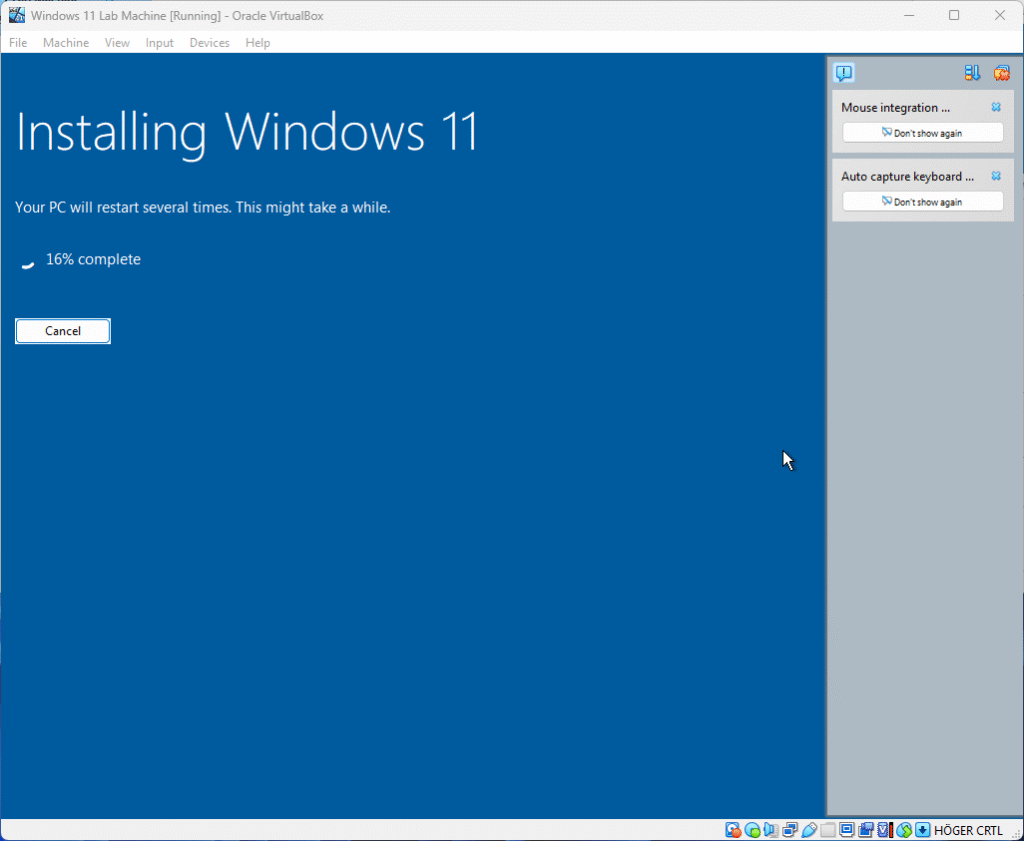Viewport: 1024px width, 841px height.
Task: Cancel the Windows 11 installation
Action: coord(63,331)
